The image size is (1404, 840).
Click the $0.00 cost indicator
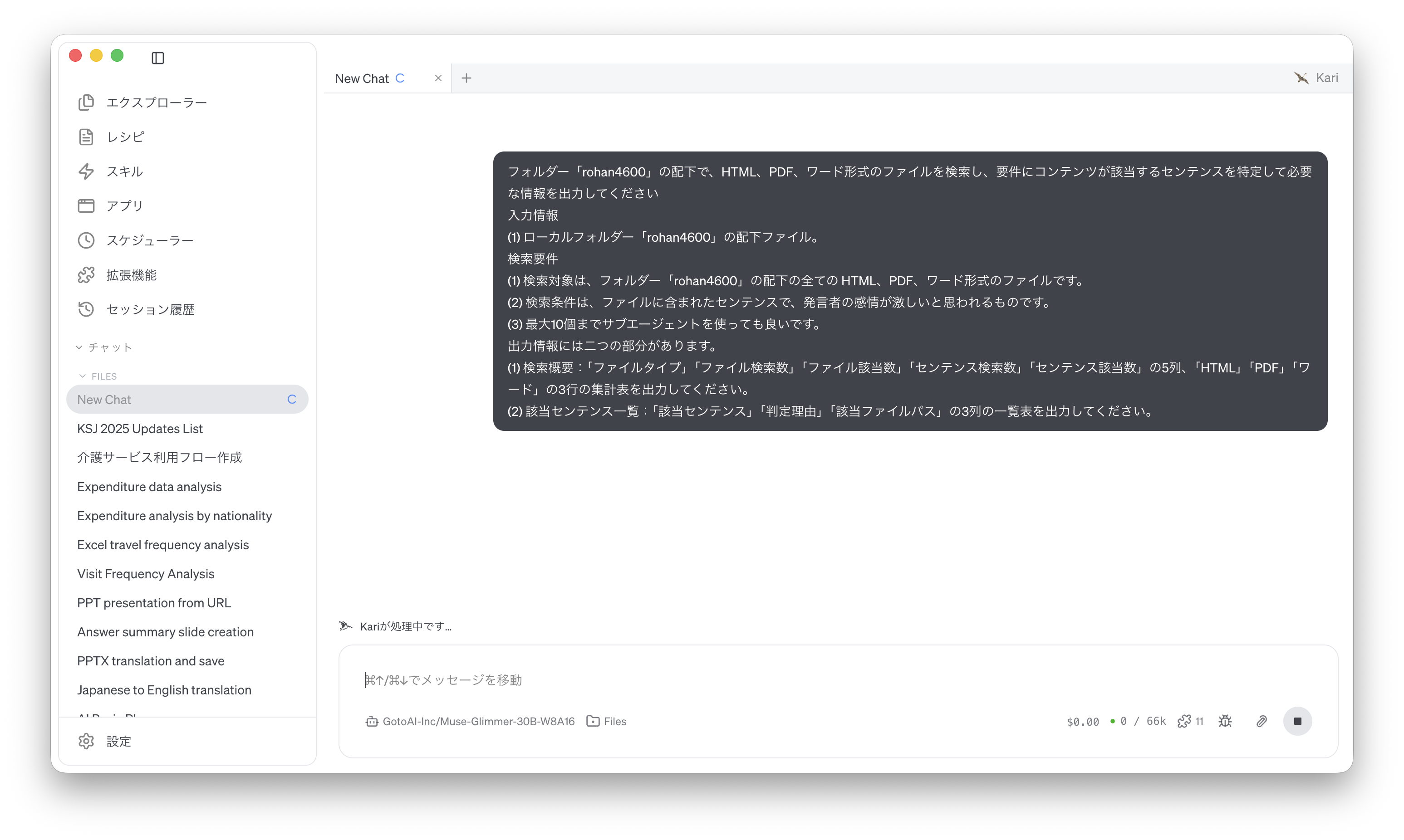[x=1083, y=722]
